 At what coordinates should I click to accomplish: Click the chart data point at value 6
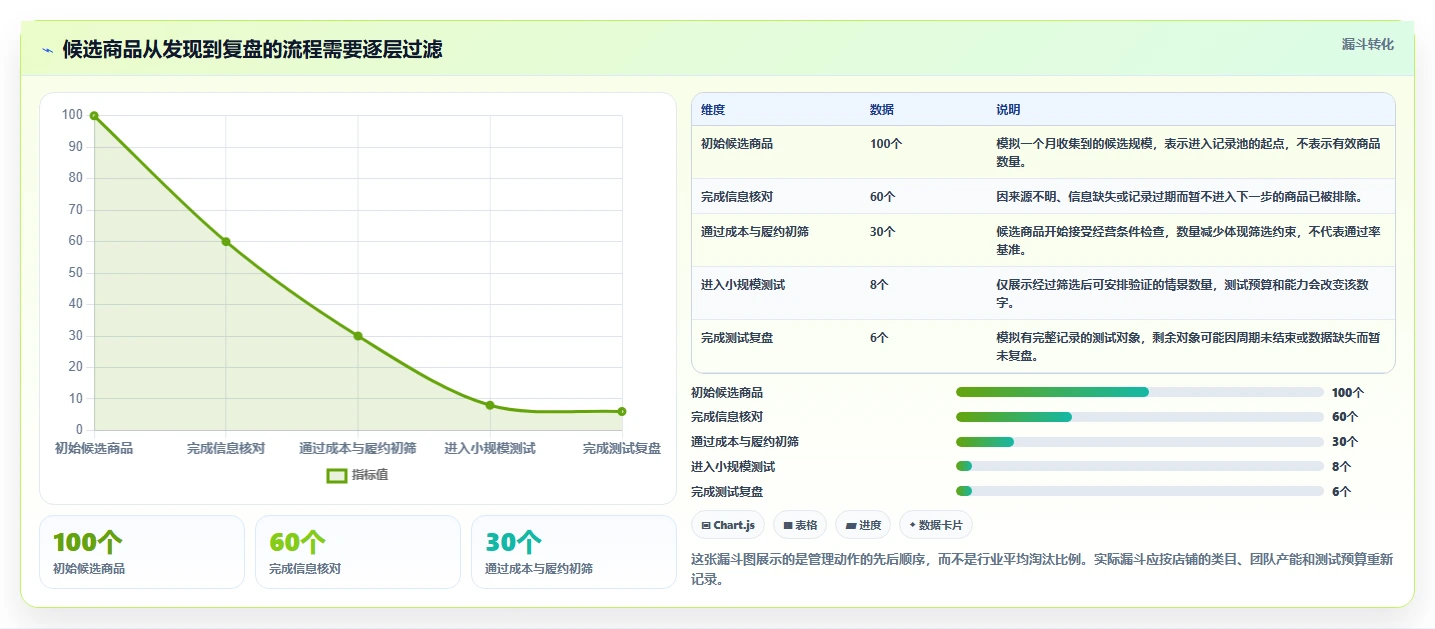(x=622, y=411)
